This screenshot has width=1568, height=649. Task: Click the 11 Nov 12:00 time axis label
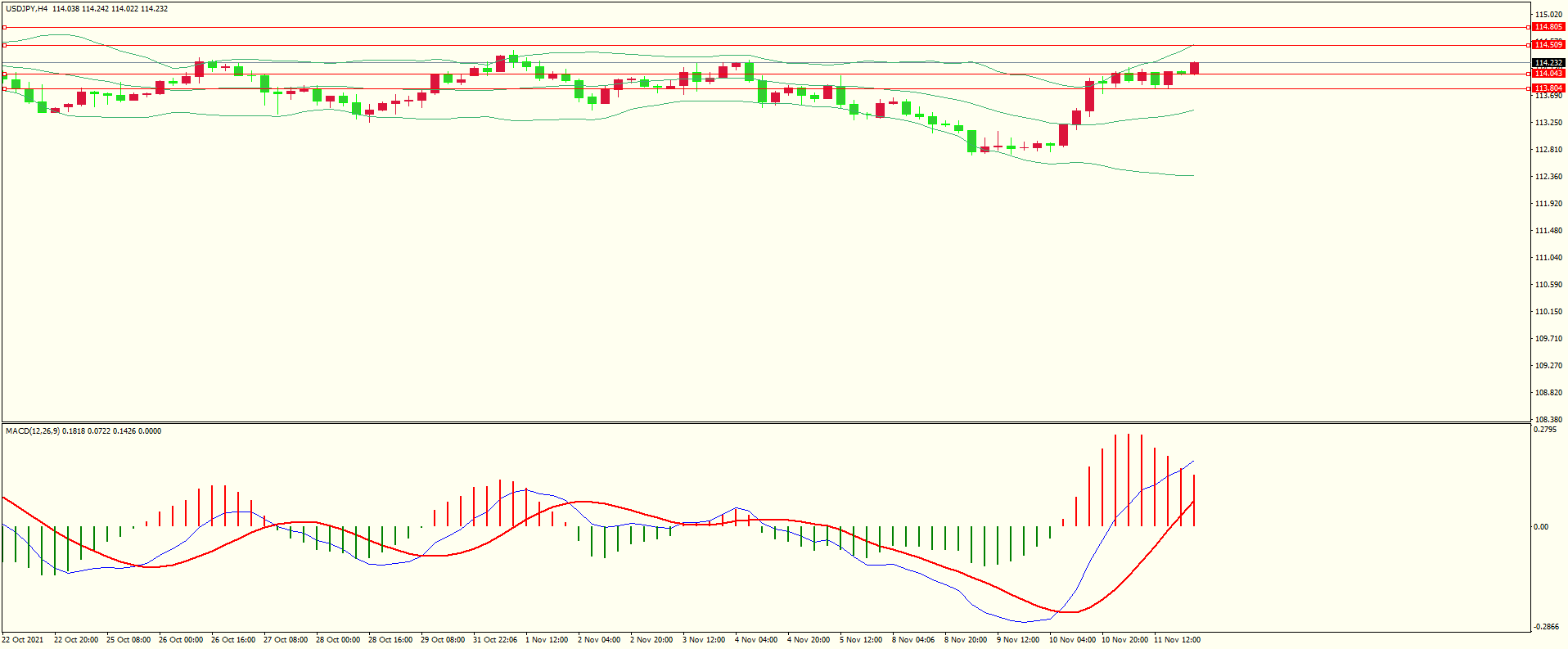click(1177, 640)
